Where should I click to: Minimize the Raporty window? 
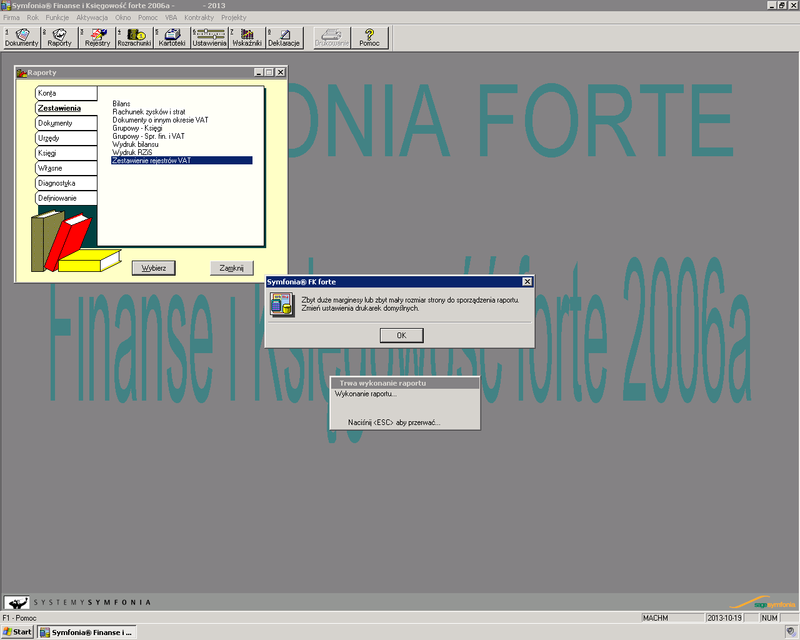point(259,72)
